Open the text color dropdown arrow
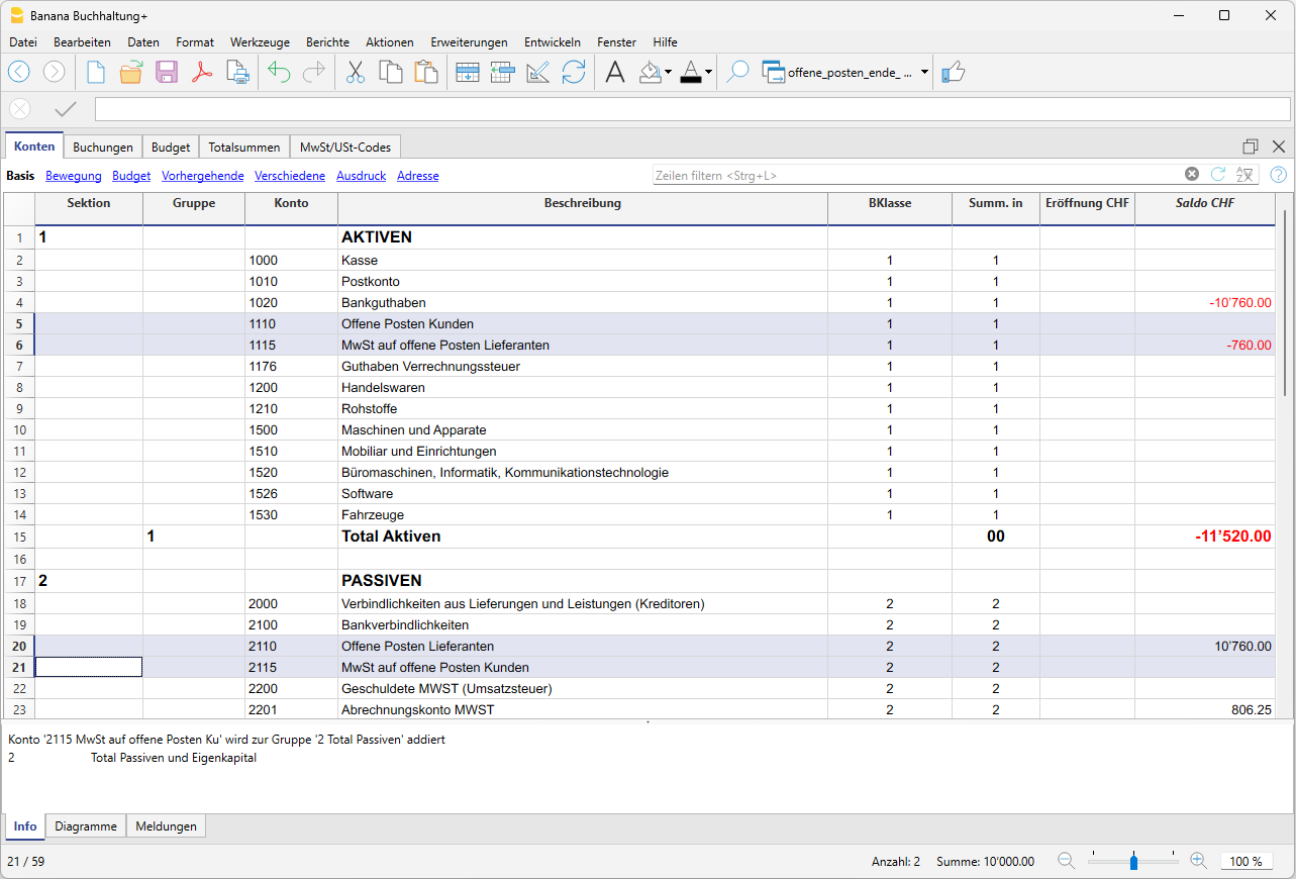The height and width of the screenshot is (879, 1296). click(708, 72)
